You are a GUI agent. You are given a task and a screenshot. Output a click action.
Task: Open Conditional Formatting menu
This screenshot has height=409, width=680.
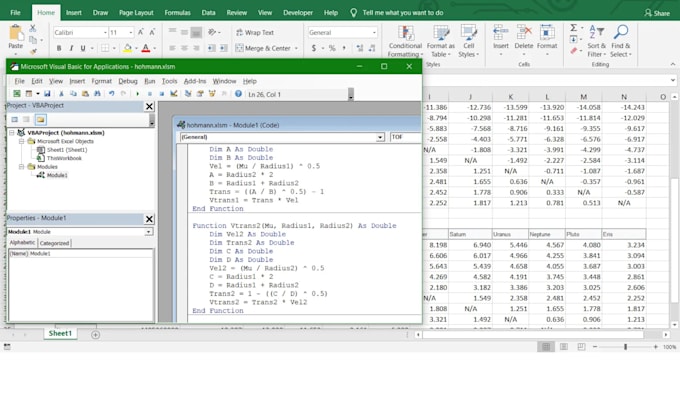[405, 41]
